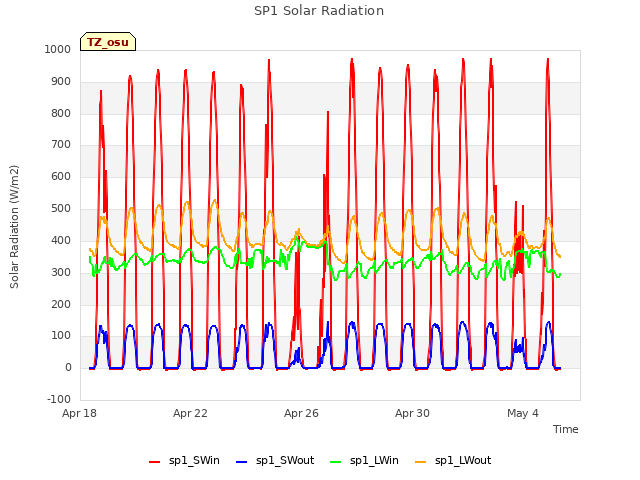Click the 200 y-axis tick label
Image resolution: width=640 pixels, height=480 pixels.
61,304
